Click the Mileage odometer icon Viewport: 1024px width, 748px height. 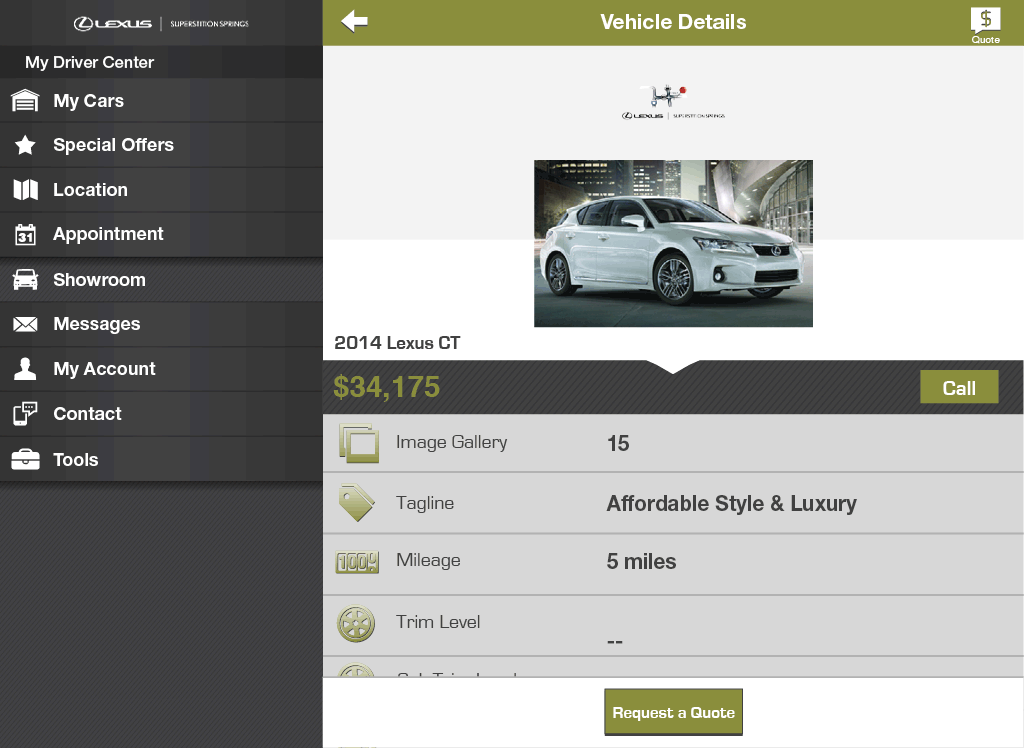click(x=357, y=562)
